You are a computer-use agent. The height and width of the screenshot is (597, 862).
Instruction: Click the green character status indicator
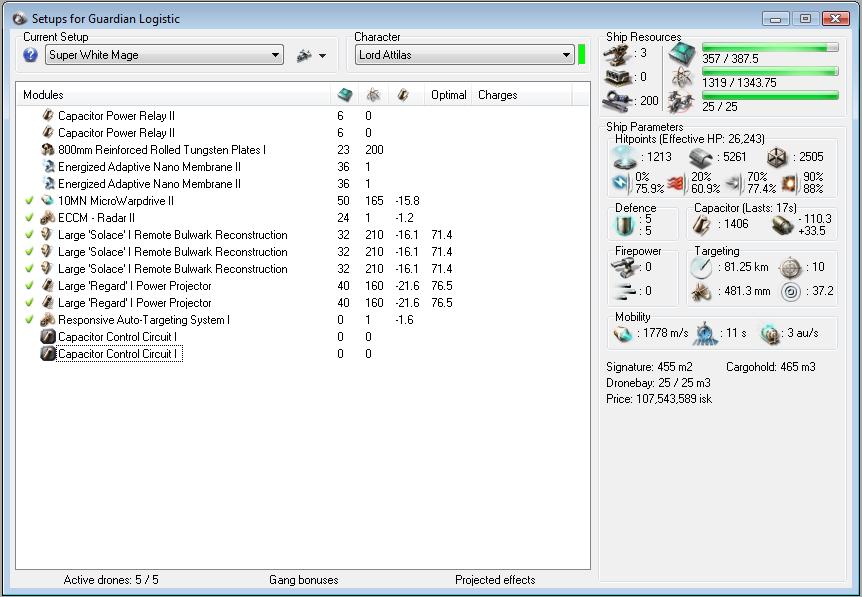[x=582, y=54]
